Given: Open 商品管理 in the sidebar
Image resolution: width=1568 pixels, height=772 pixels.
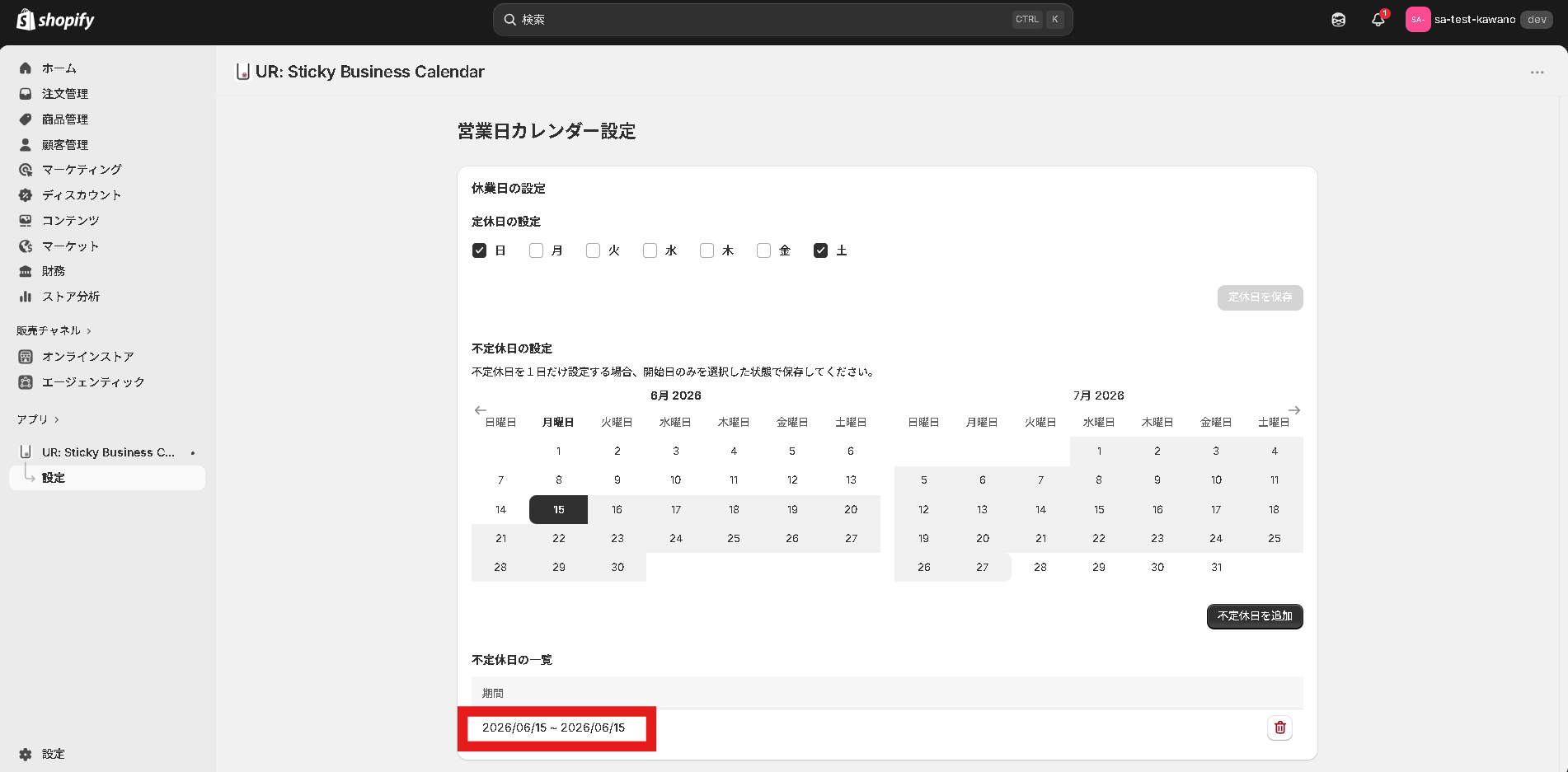Looking at the screenshot, I should tap(107, 119).
